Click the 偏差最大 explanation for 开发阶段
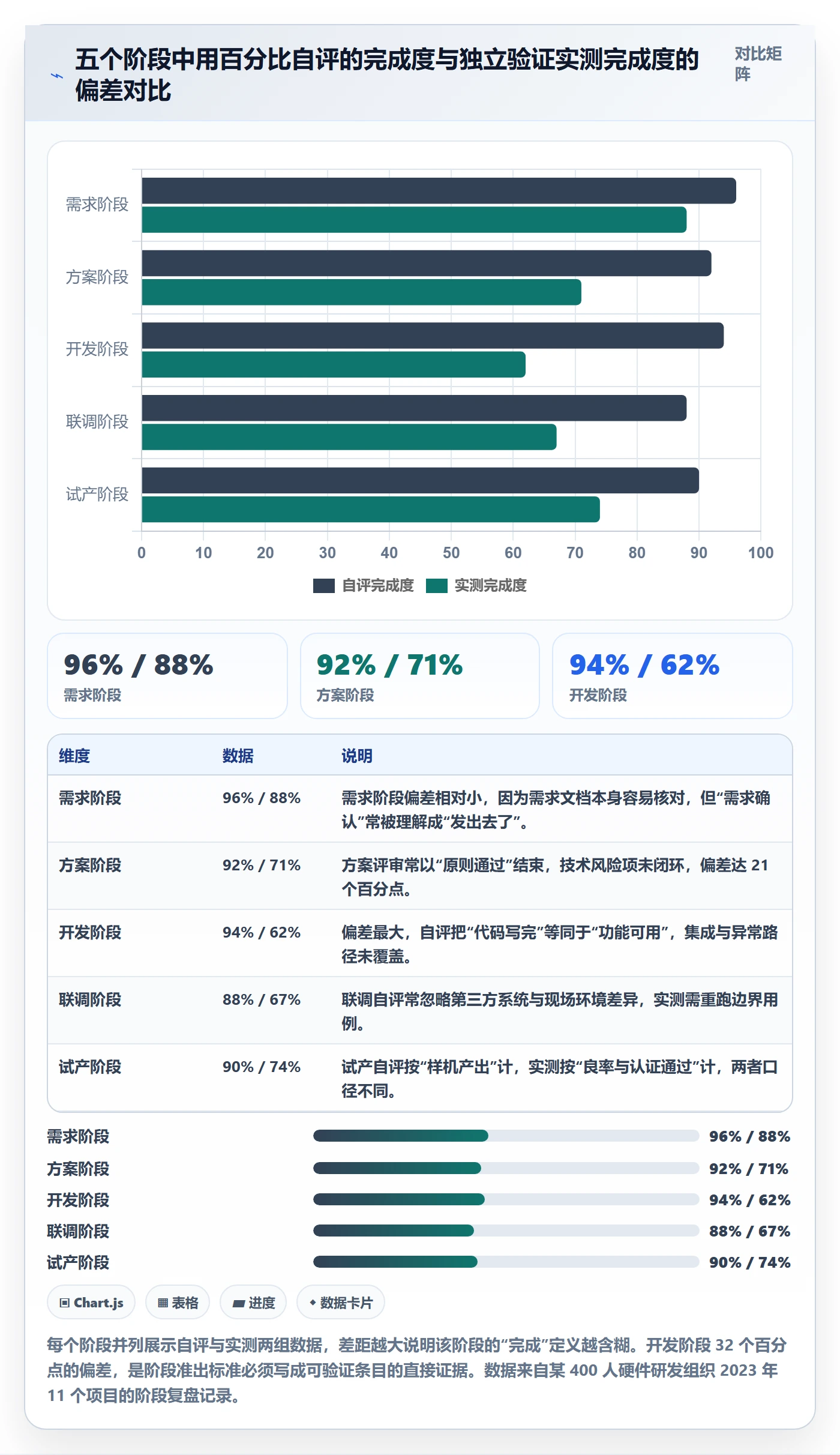The width and height of the screenshot is (840, 1455). (x=560, y=944)
